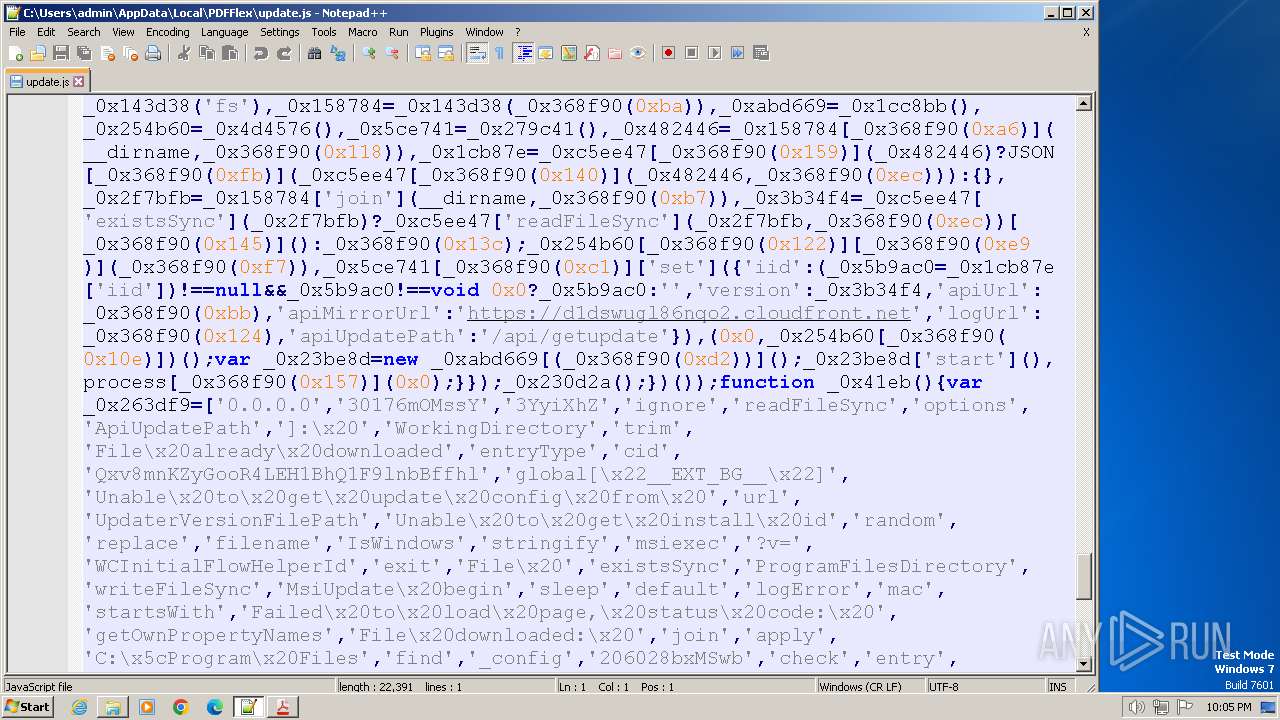The image size is (1280, 720).
Task: Create a new document from the toolbar
Action: tap(16, 53)
